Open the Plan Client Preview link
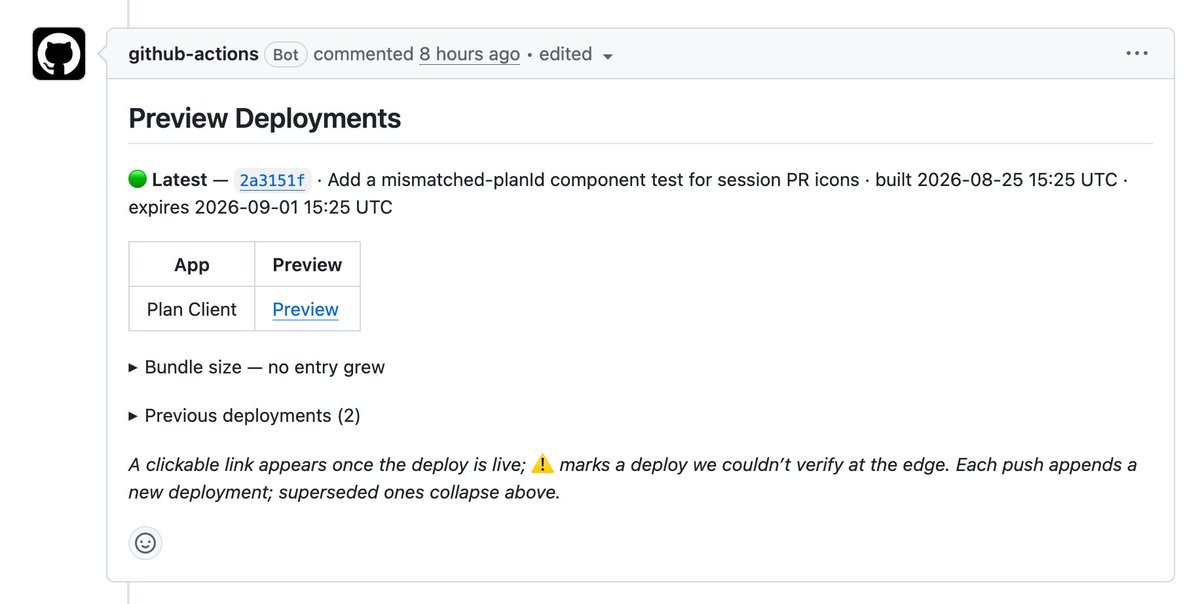1200x604 pixels. coord(305,309)
